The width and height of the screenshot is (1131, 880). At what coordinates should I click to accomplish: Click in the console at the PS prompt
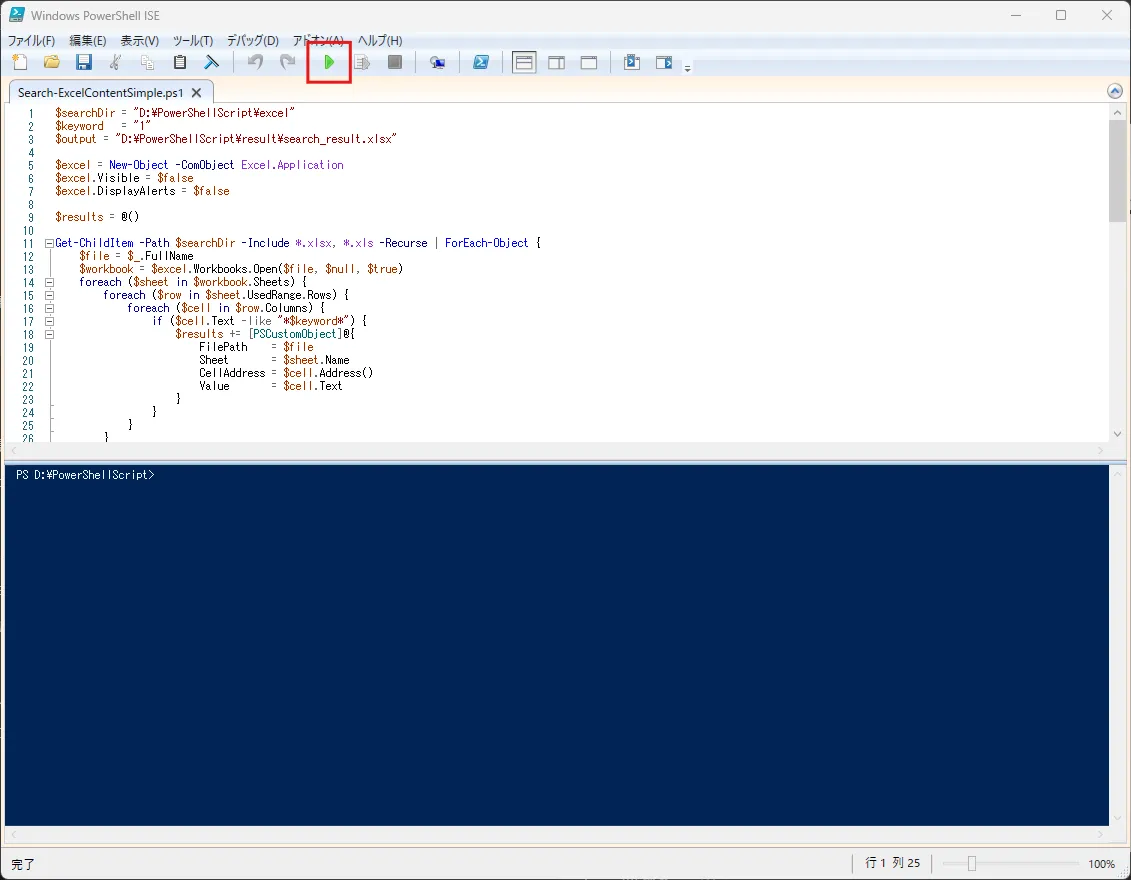(85, 475)
